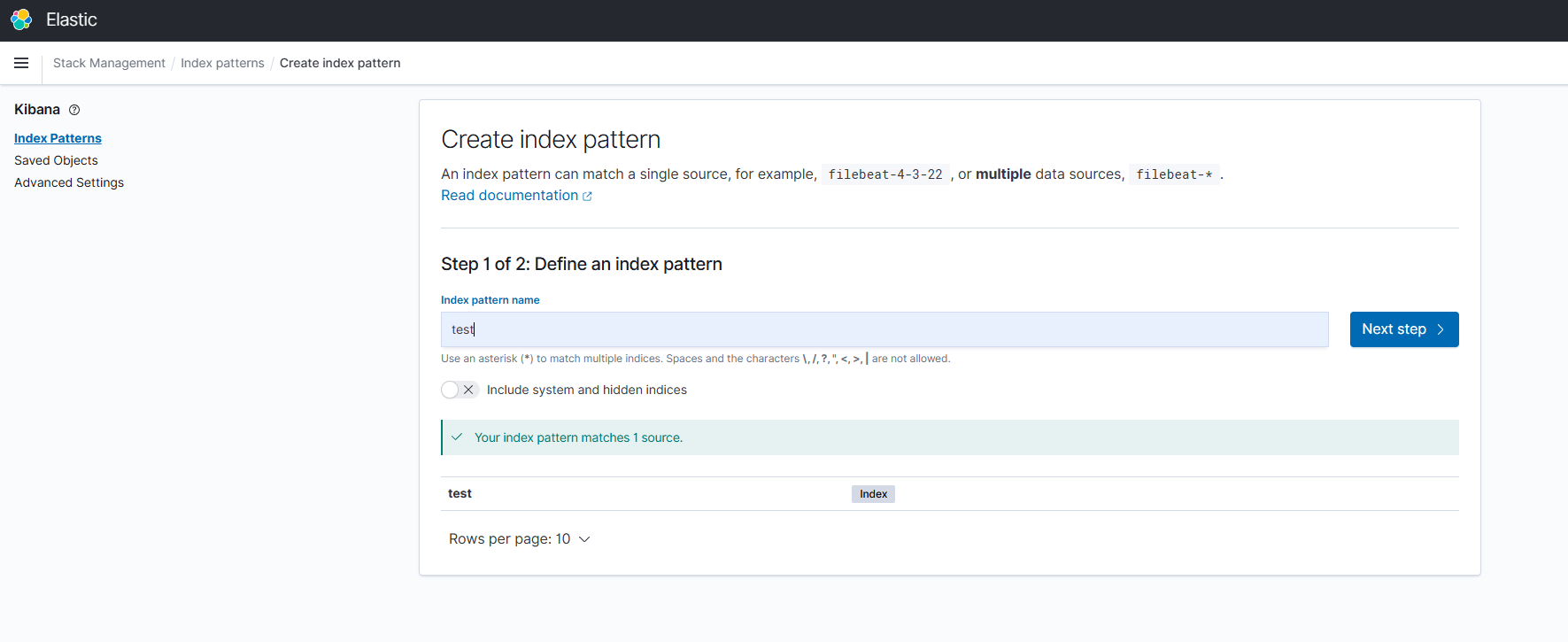1568x642 pixels.
Task: Click the filebeat-* example code text
Action: coord(1174,174)
